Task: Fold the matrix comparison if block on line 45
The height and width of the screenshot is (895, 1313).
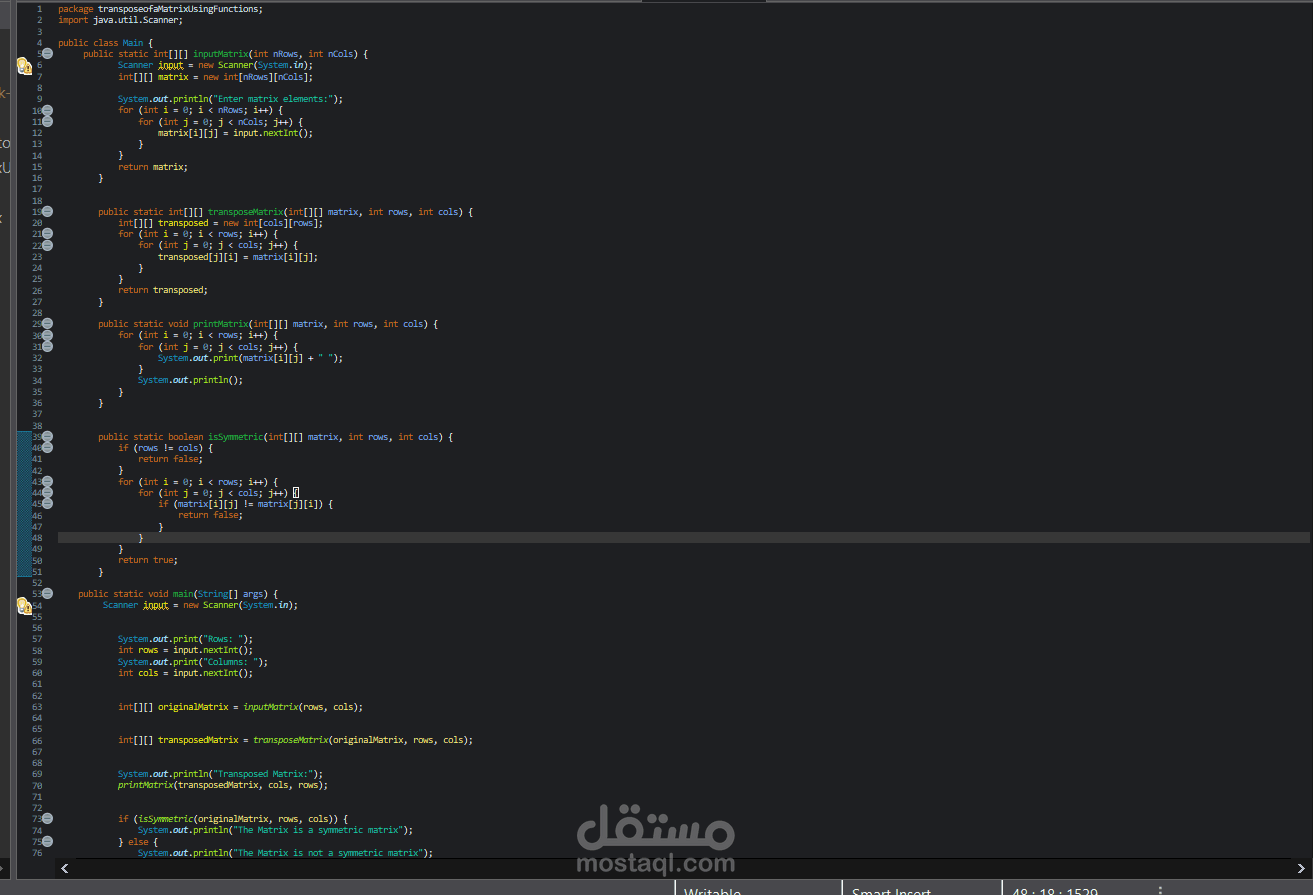Action: click(x=47, y=503)
